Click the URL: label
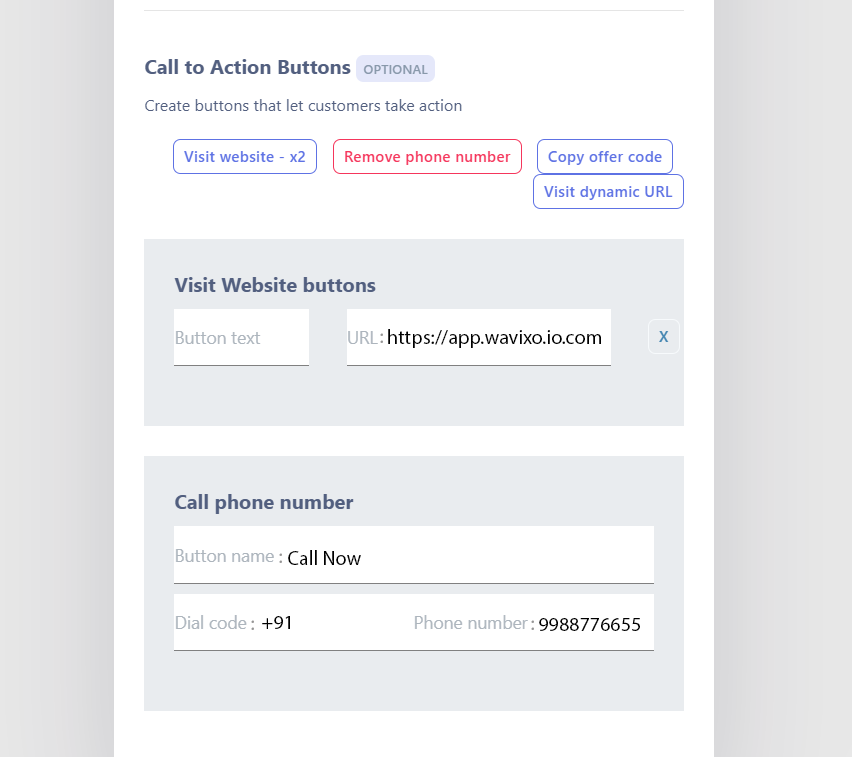 (365, 338)
